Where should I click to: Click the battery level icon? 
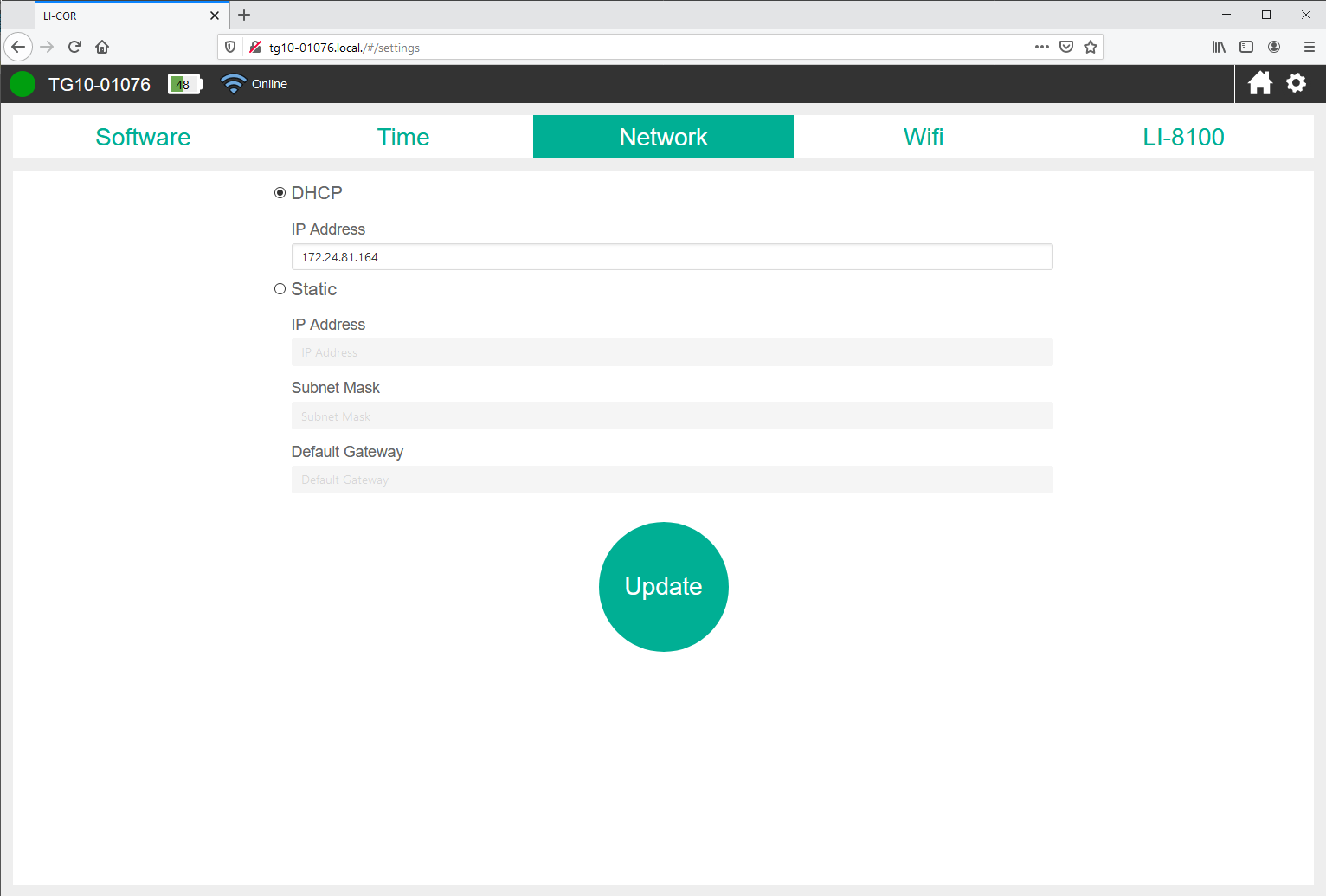point(184,84)
